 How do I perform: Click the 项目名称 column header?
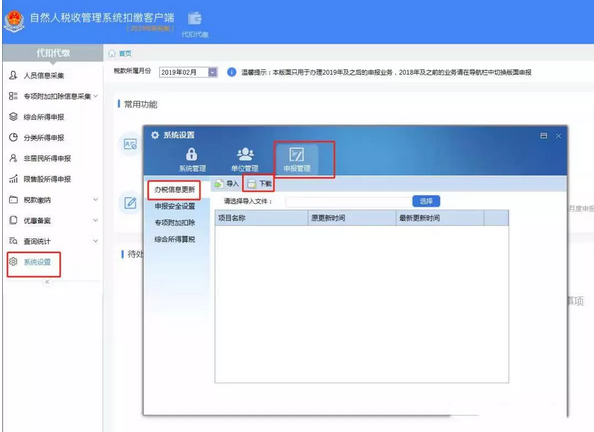coord(261,218)
